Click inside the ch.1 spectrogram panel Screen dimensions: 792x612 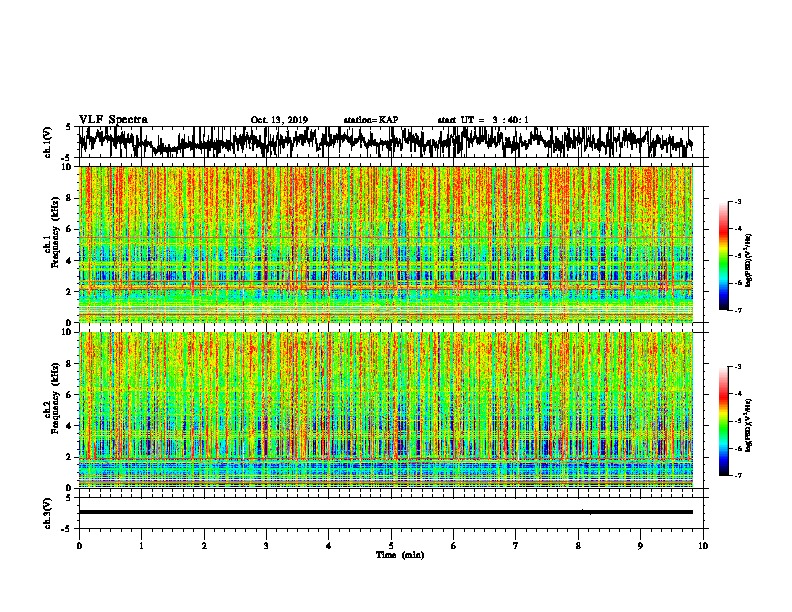coord(386,244)
